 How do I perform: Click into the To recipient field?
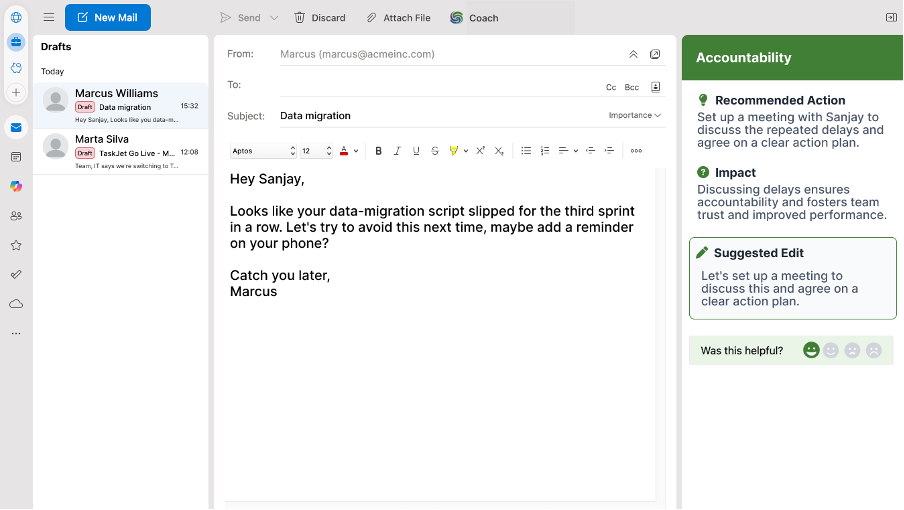pos(430,87)
